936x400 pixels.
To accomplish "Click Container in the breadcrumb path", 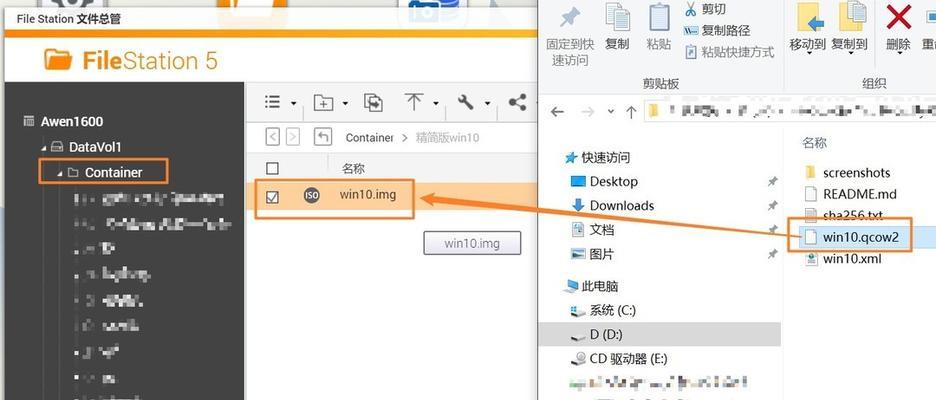I will tap(370, 138).
